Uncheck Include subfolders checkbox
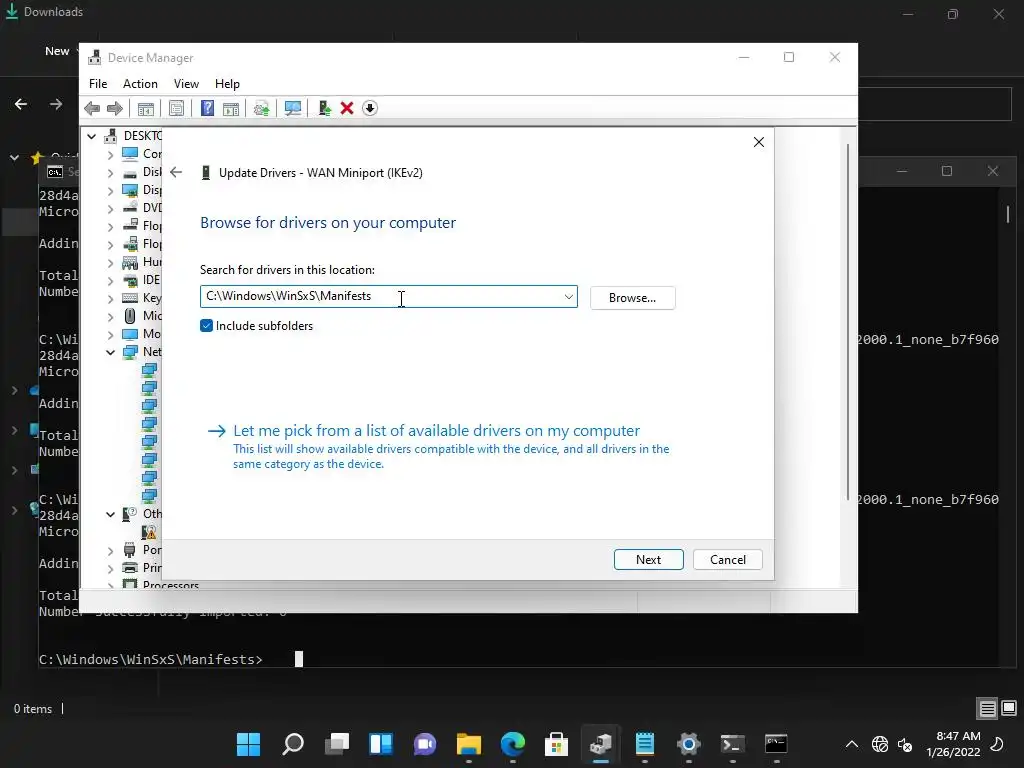This screenshot has height=768, width=1024. 206,325
